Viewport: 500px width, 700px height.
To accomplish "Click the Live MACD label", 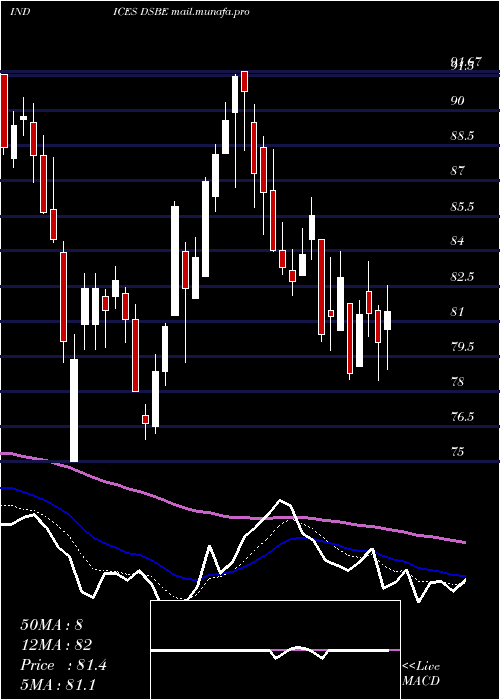I will click(421, 674).
